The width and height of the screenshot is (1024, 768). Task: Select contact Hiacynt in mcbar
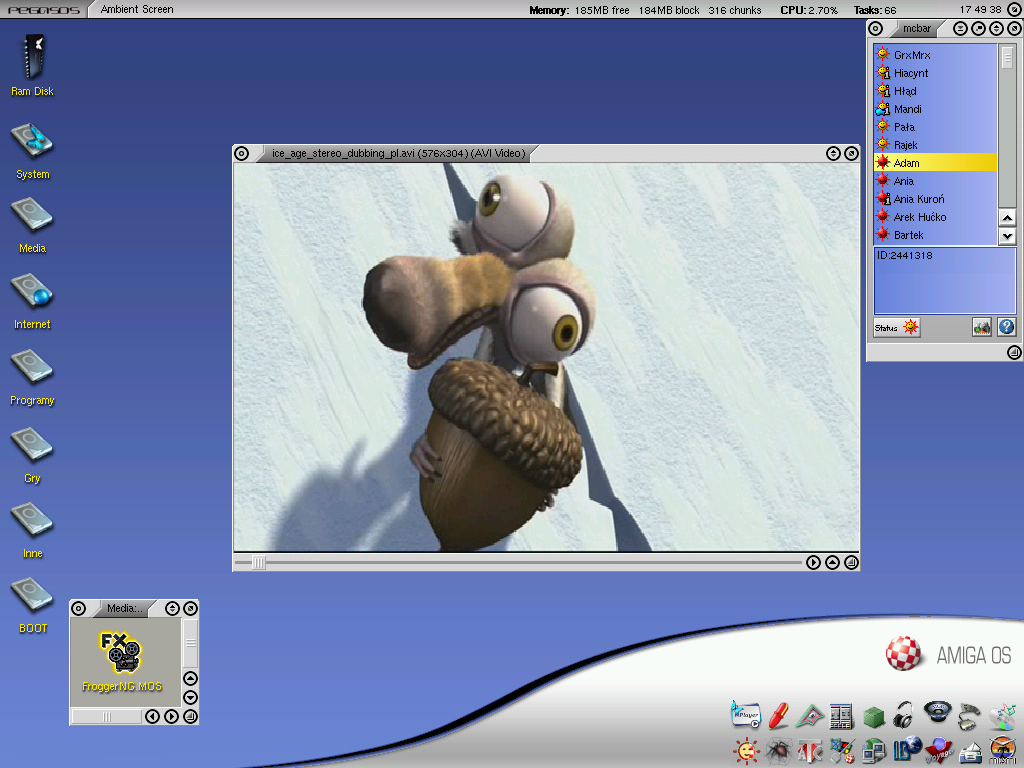(935, 73)
